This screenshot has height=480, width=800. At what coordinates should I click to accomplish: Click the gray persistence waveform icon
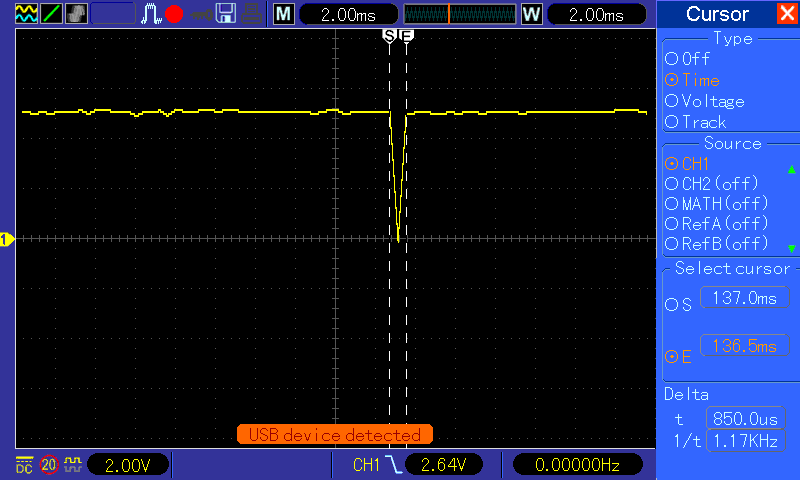click(77, 14)
